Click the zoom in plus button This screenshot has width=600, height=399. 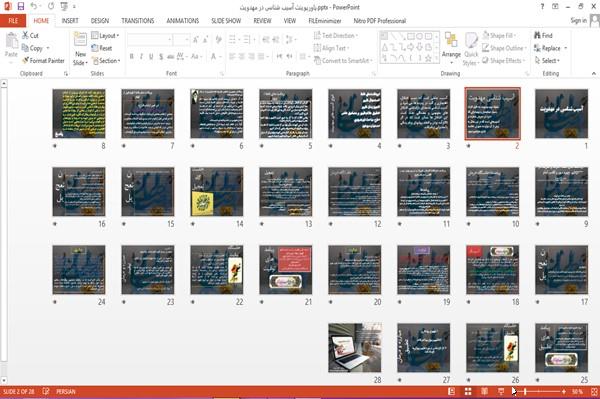coord(564,391)
